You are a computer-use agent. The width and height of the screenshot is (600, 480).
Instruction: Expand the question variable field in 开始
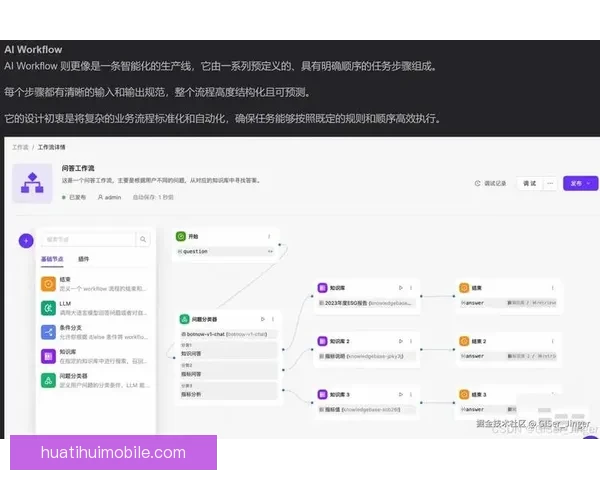pyautogui.click(x=226, y=251)
